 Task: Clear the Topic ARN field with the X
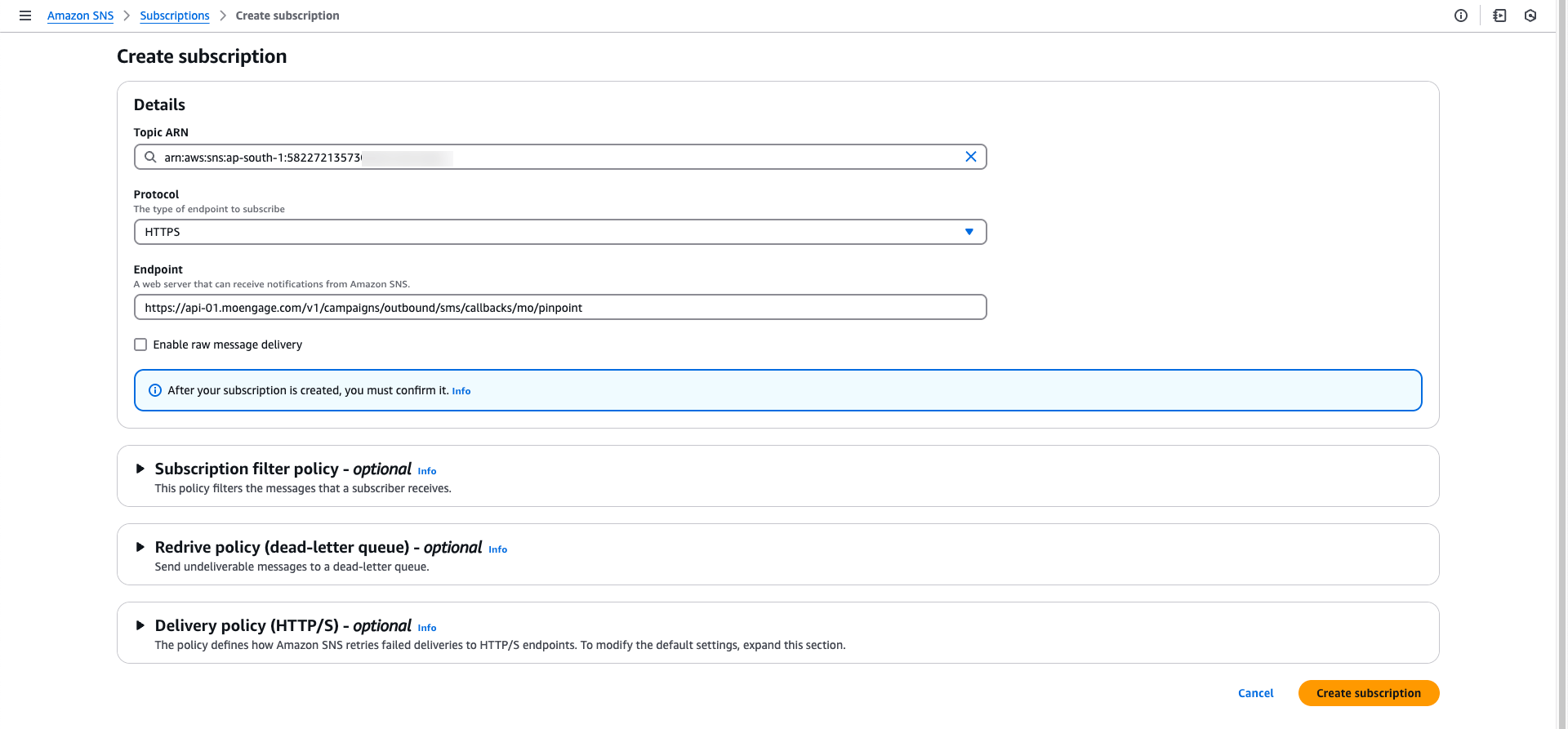pyautogui.click(x=971, y=157)
